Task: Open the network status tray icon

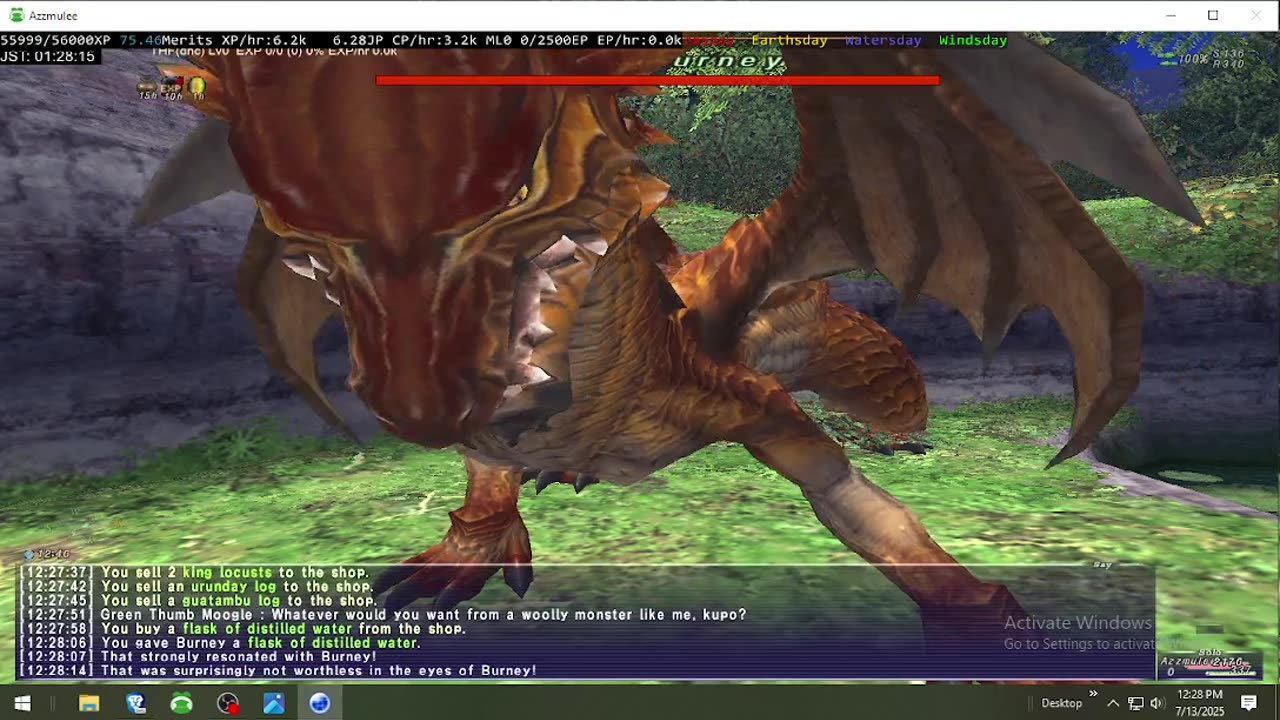Action: 1136,703
